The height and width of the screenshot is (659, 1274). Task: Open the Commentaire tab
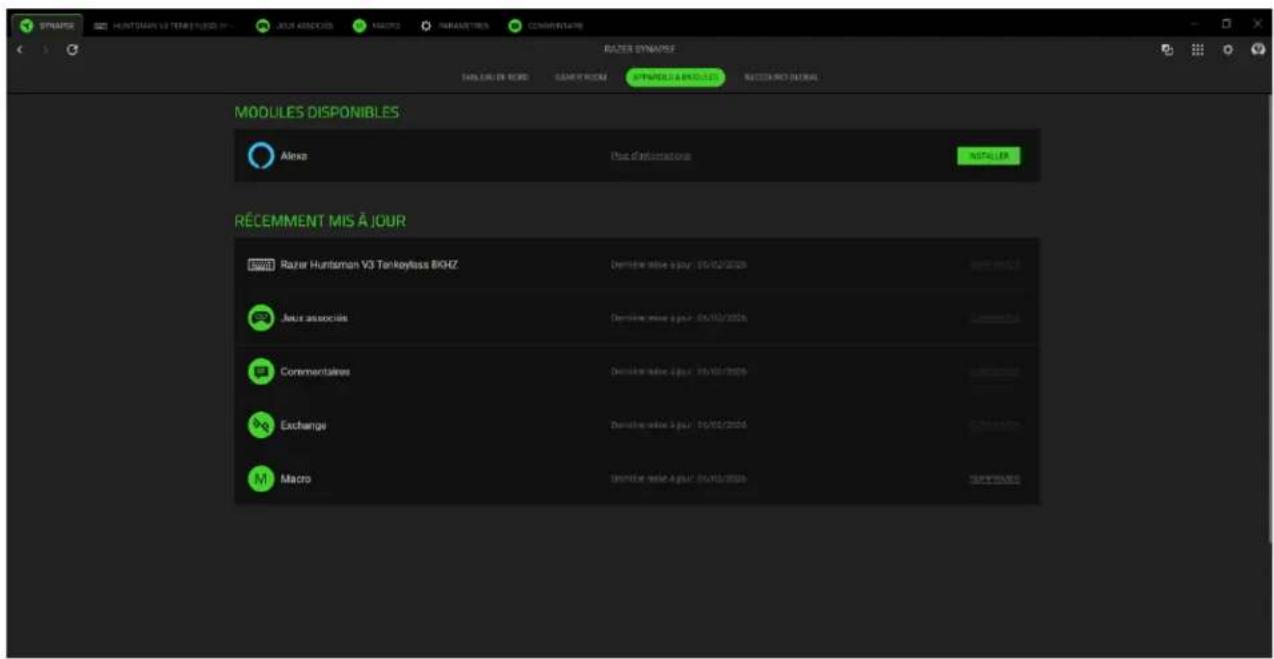coord(546,25)
